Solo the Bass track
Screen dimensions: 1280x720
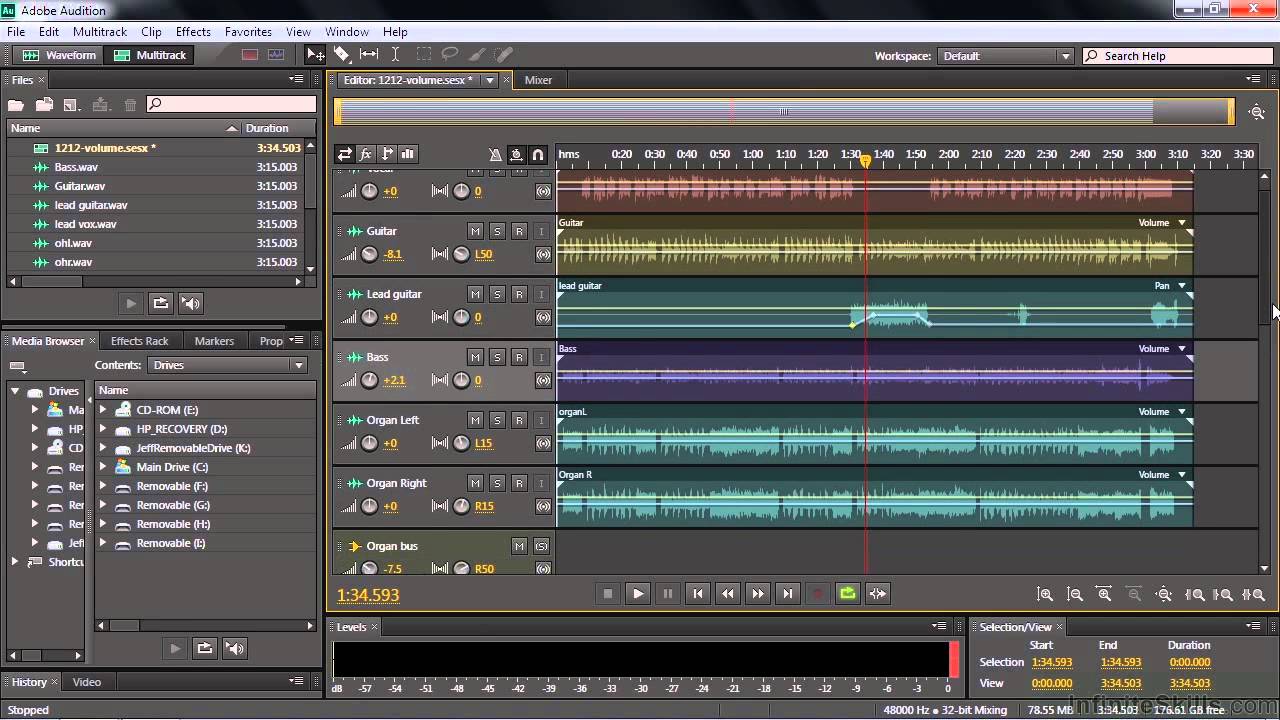click(x=497, y=357)
